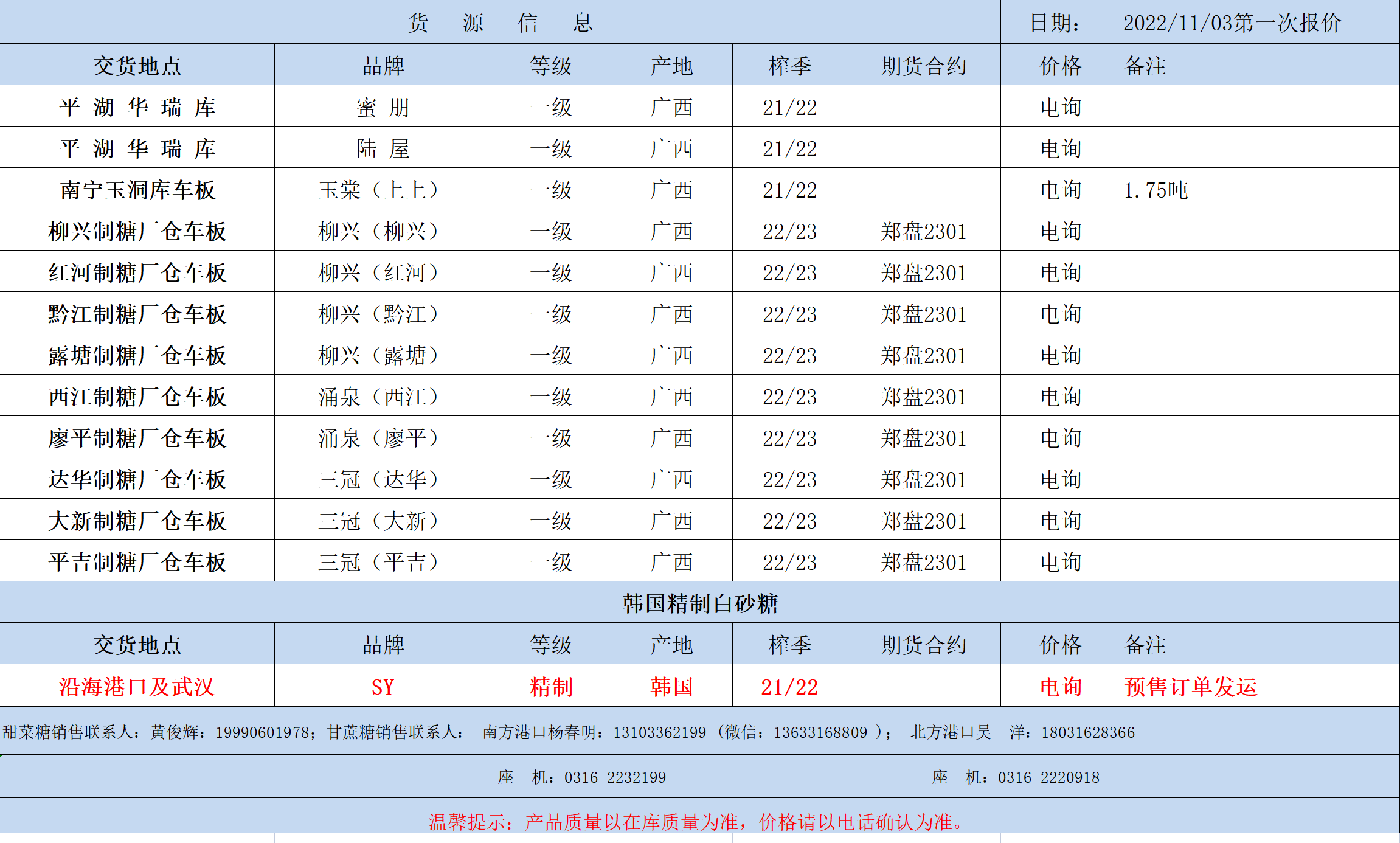Click the date cell 2022/11/03第一次报价
Screen dimensions: 1400x843
1232,23
